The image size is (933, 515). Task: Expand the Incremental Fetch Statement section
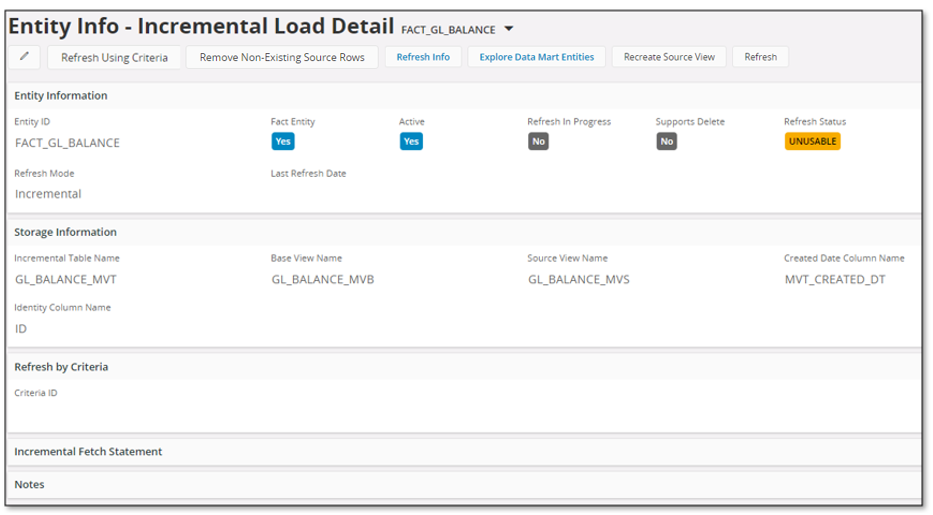point(88,452)
